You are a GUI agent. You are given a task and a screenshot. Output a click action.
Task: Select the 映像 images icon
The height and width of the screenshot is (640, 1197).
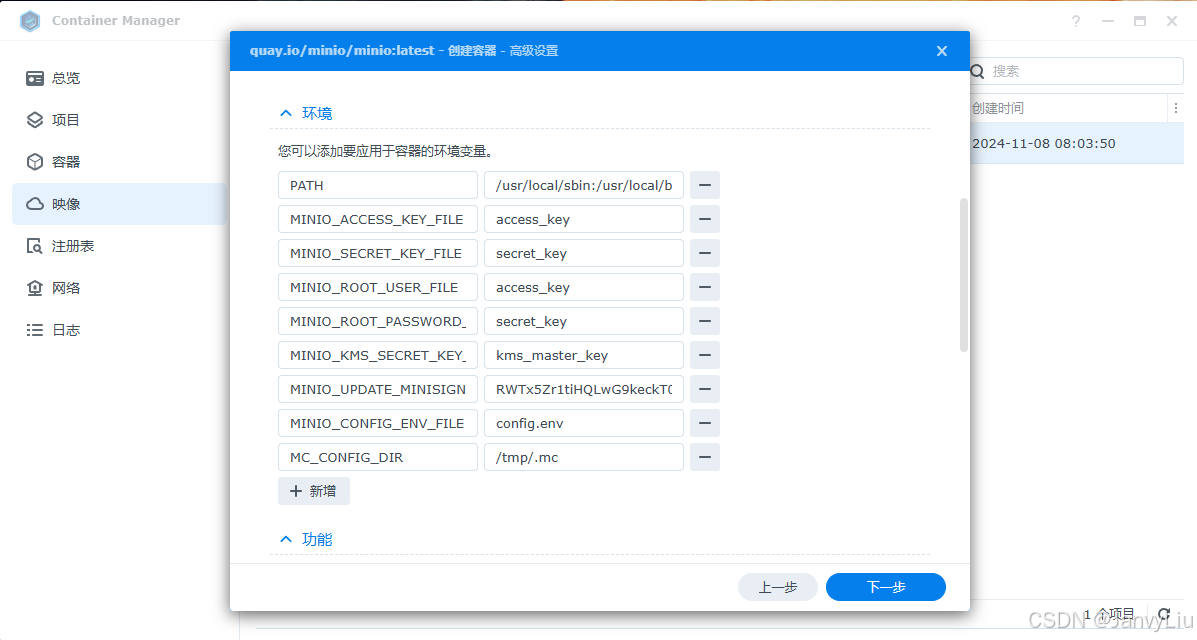pyautogui.click(x=32, y=203)
